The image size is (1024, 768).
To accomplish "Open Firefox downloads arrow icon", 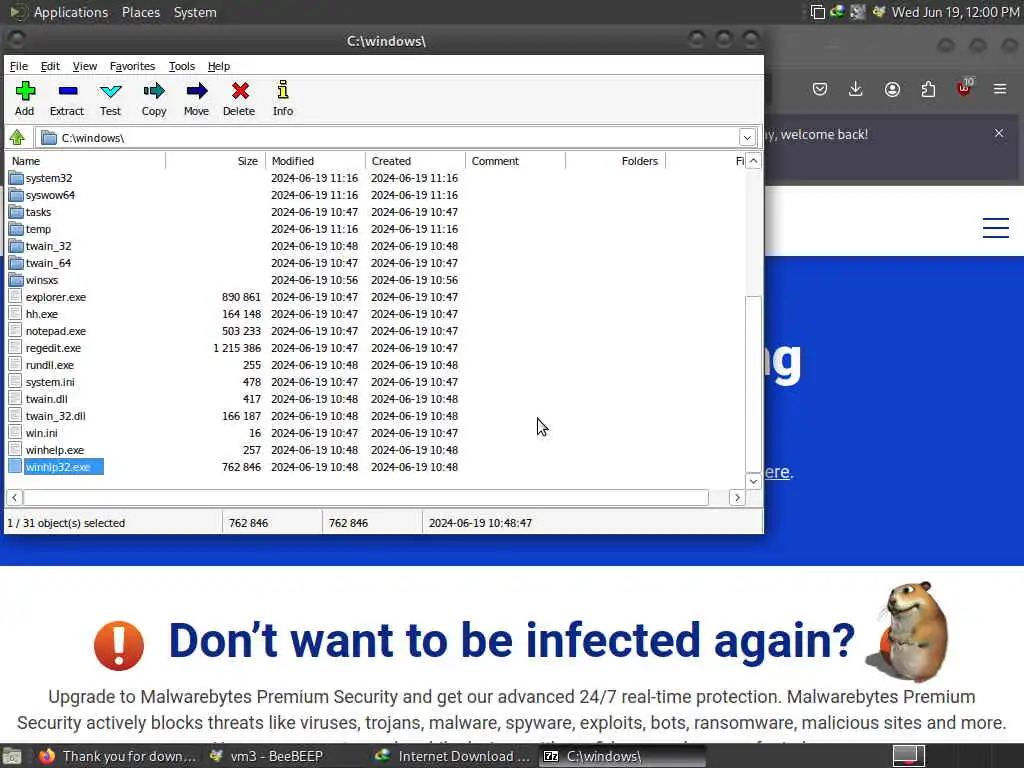I will pos(856,89).
